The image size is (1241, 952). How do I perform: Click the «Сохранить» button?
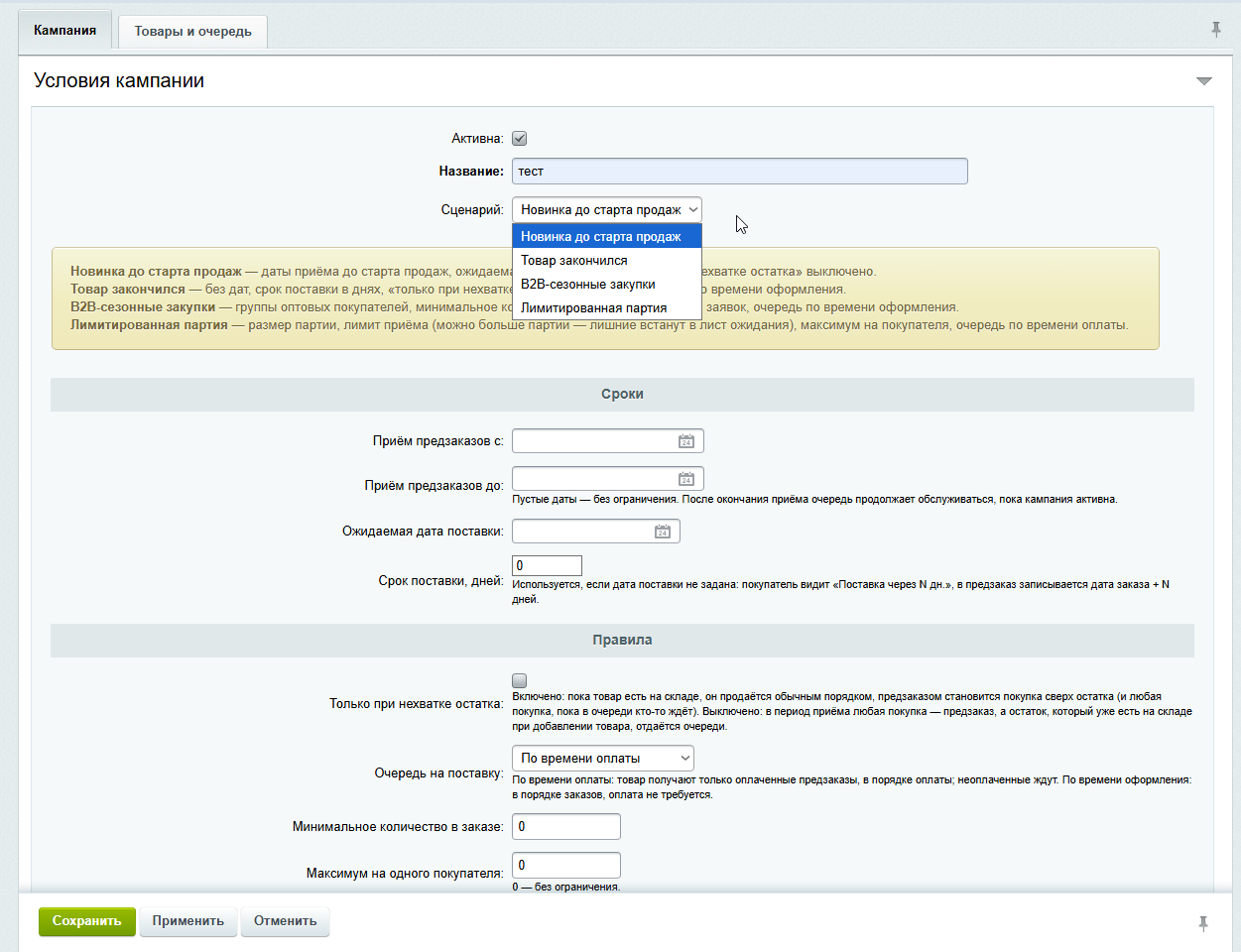[87, 921]
